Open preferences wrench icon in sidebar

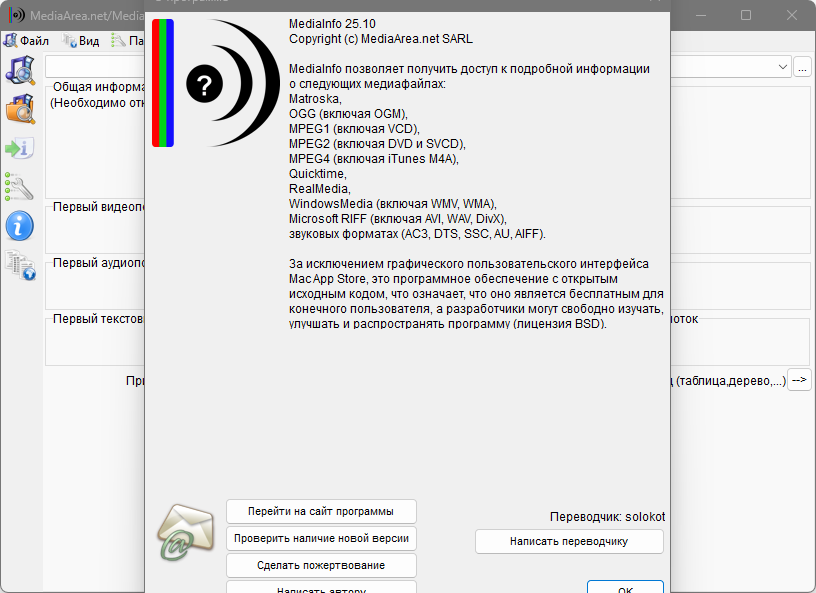(19, 187)
